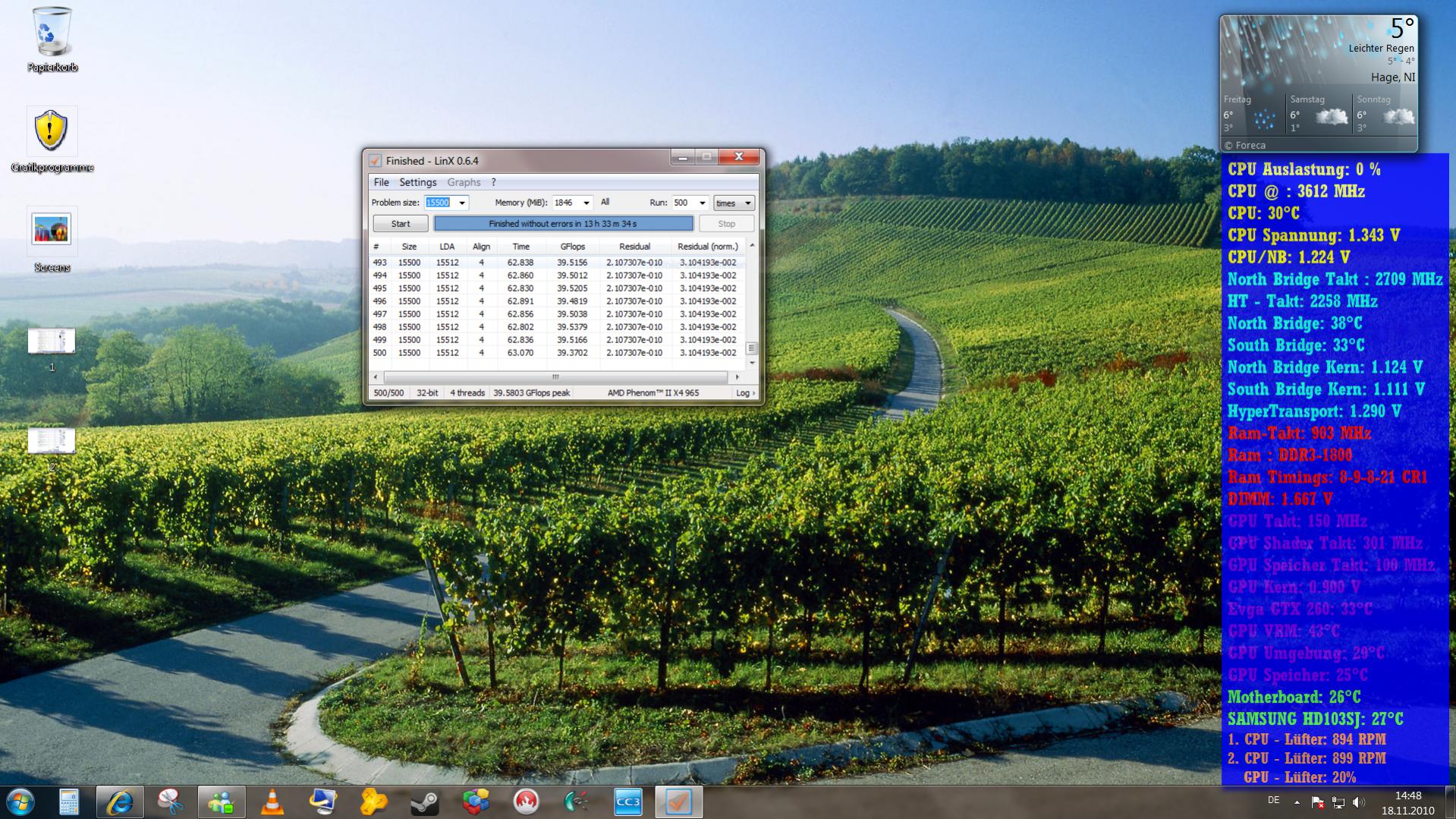Open the desktop screenshot thumbnail labeled 1
This screenshot has height=819, width=1456.
52,349
